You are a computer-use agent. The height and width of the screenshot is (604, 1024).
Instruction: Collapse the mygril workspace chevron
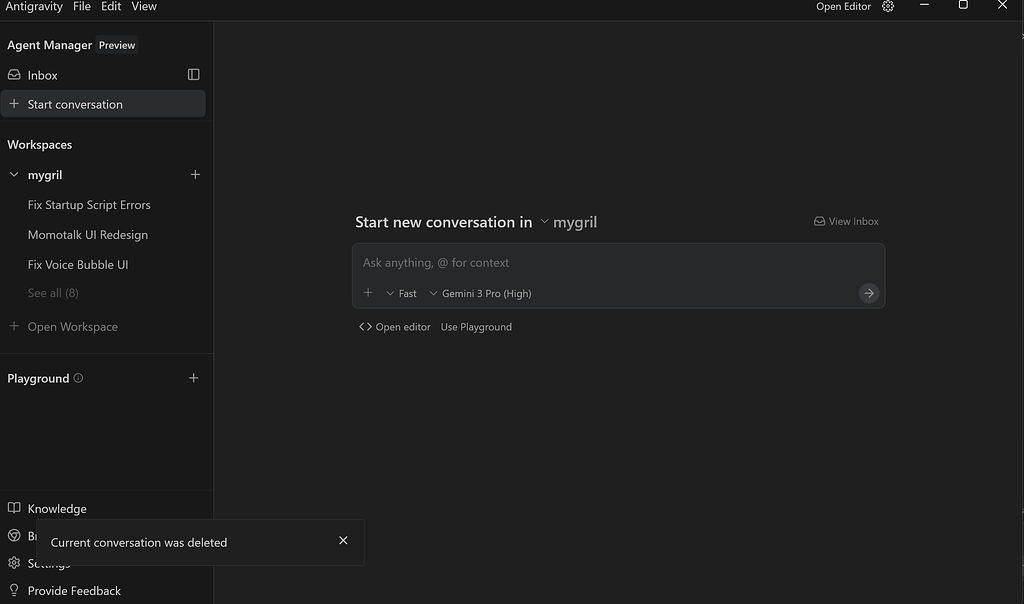coord(14,174)
